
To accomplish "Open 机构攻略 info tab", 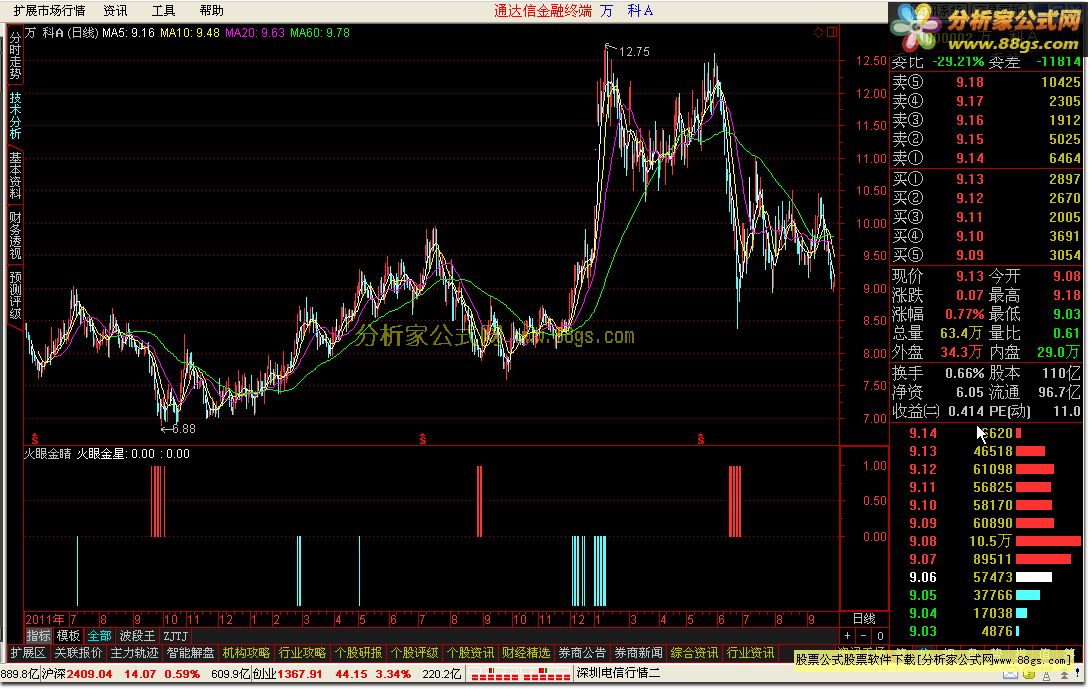I will pos(246,653).
